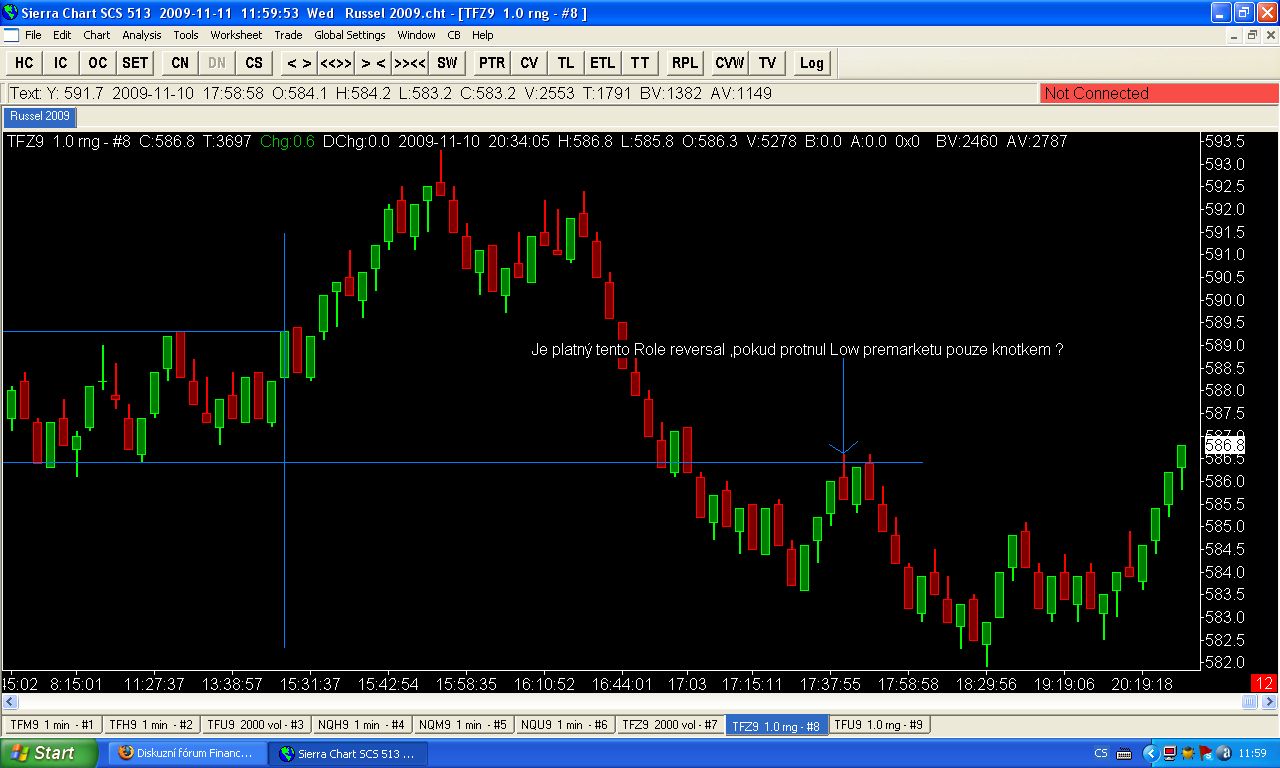
Task: Select the SET toolbar button
Action: [x=135, y=63]
